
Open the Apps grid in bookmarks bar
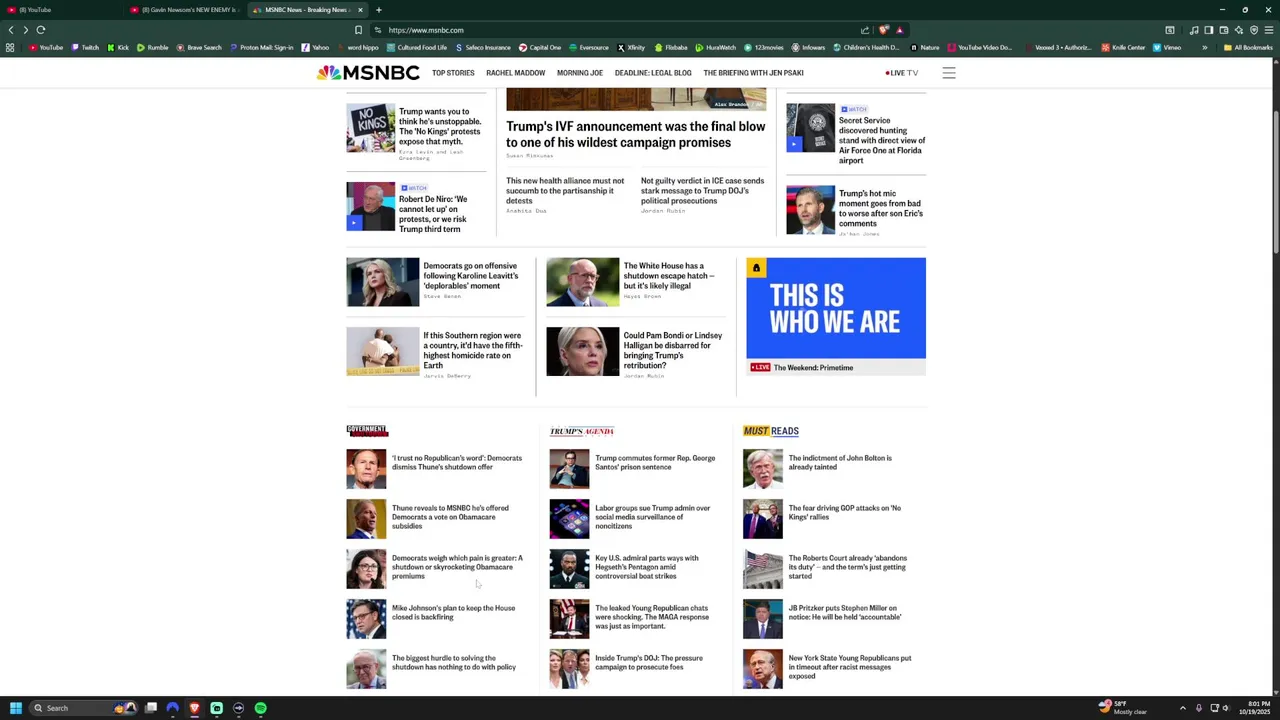(x=10, y=47)
